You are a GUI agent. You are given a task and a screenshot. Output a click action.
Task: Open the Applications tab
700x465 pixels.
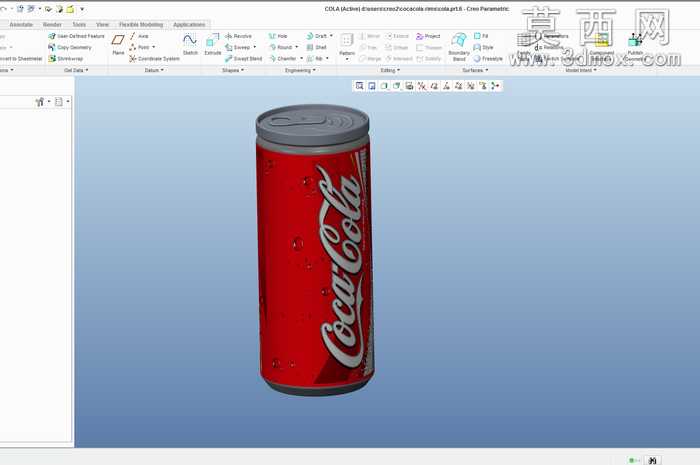(x=189, y=25)
